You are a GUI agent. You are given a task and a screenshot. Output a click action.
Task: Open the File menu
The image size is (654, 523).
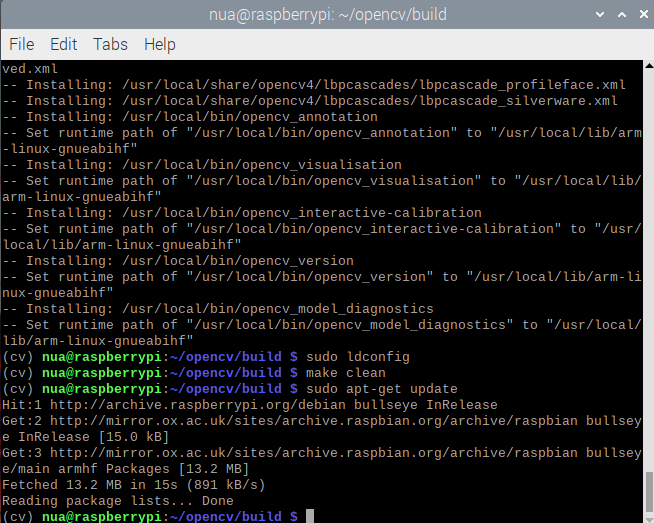click(x=21, y=44)
